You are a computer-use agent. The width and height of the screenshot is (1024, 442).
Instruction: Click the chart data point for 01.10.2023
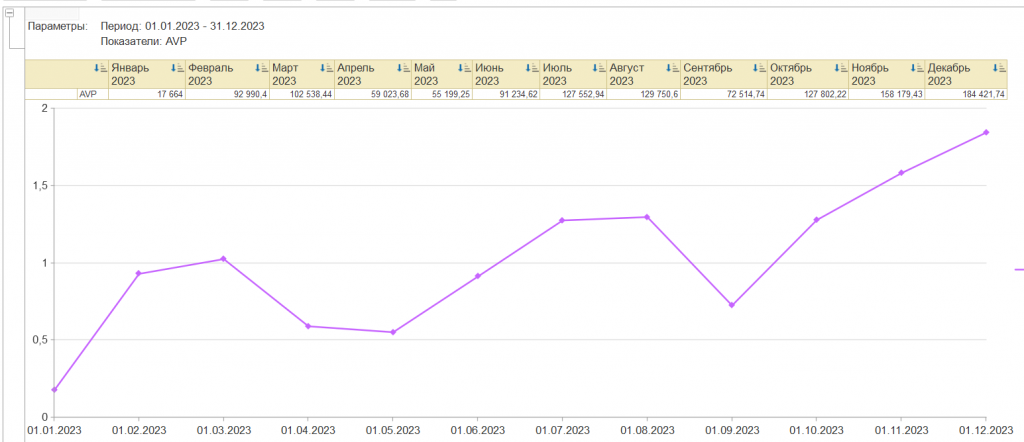816,220
